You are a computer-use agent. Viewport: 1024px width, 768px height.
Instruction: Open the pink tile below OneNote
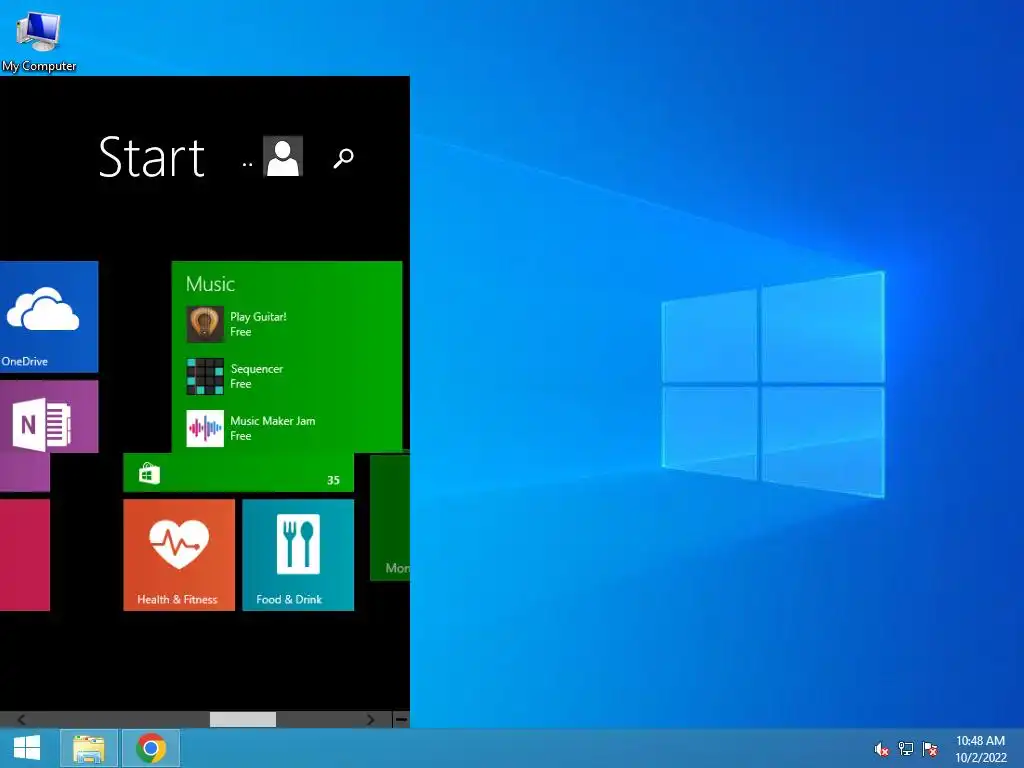tap(25, 555)
